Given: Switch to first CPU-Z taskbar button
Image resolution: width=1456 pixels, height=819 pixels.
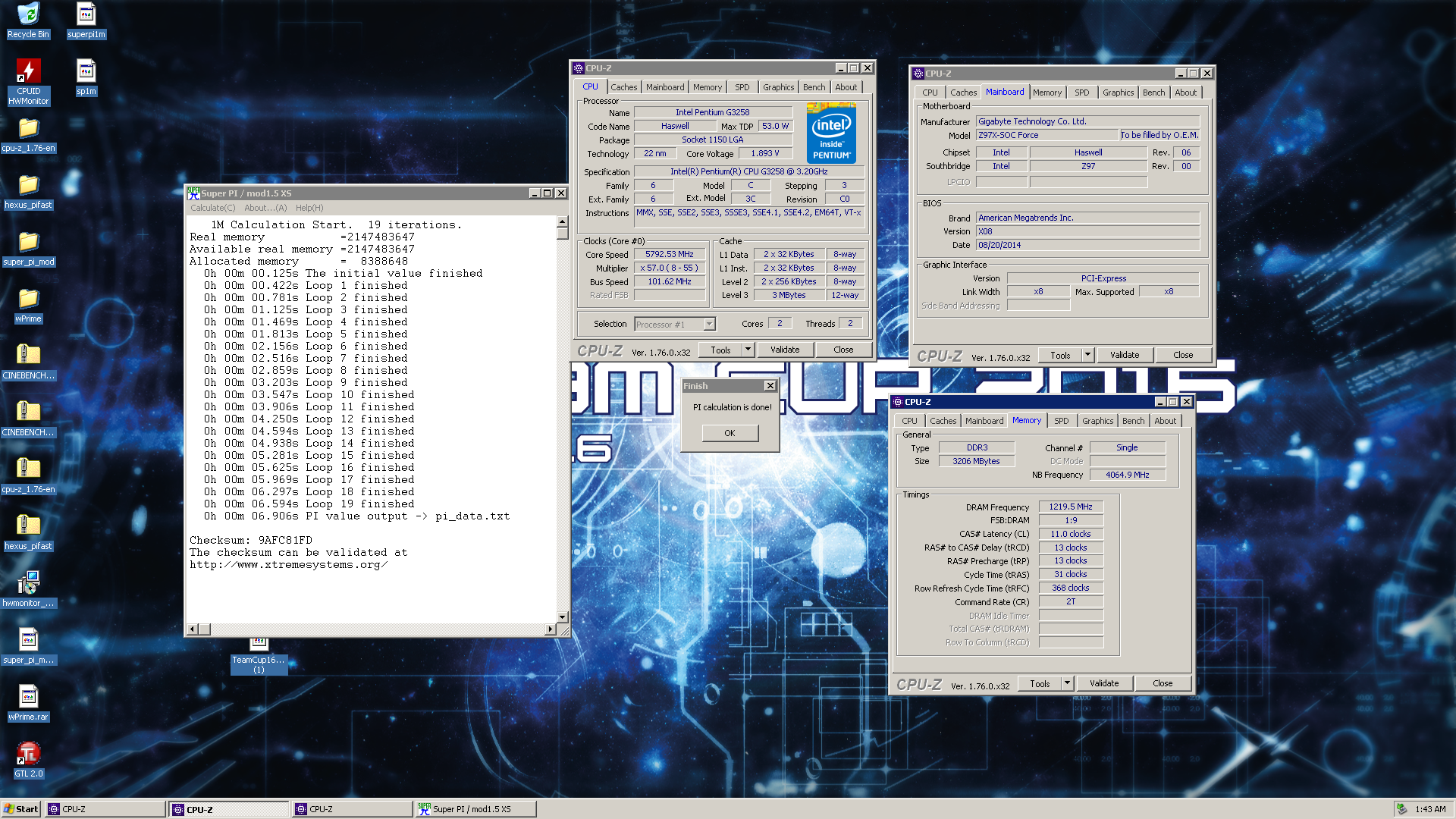Looking at the screenshot, I should pyautogui.click(x=105, y=809).
